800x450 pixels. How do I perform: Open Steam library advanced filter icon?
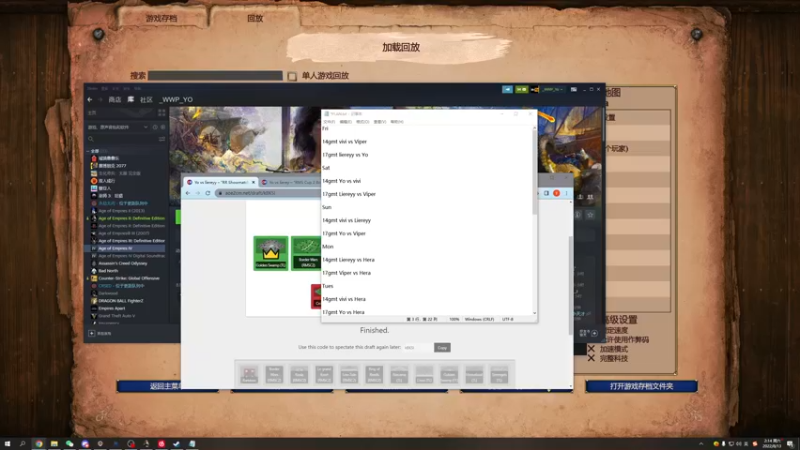pos(162,139)
